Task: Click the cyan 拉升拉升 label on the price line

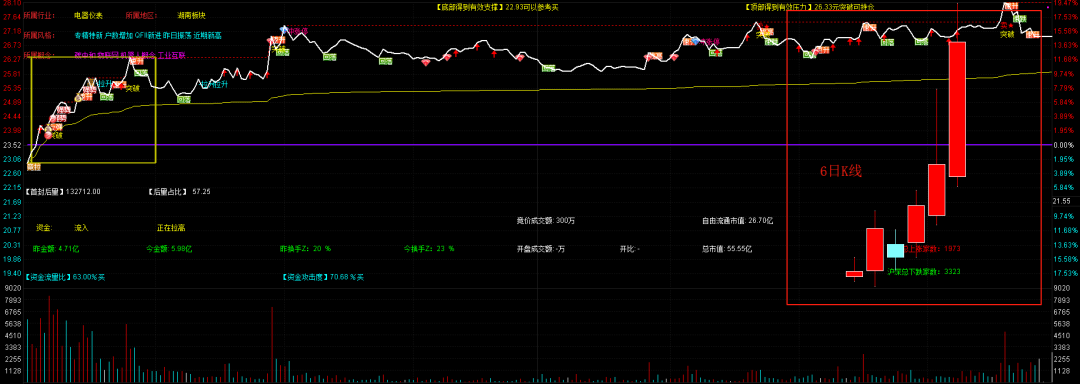Action: [x=214, y=85]
